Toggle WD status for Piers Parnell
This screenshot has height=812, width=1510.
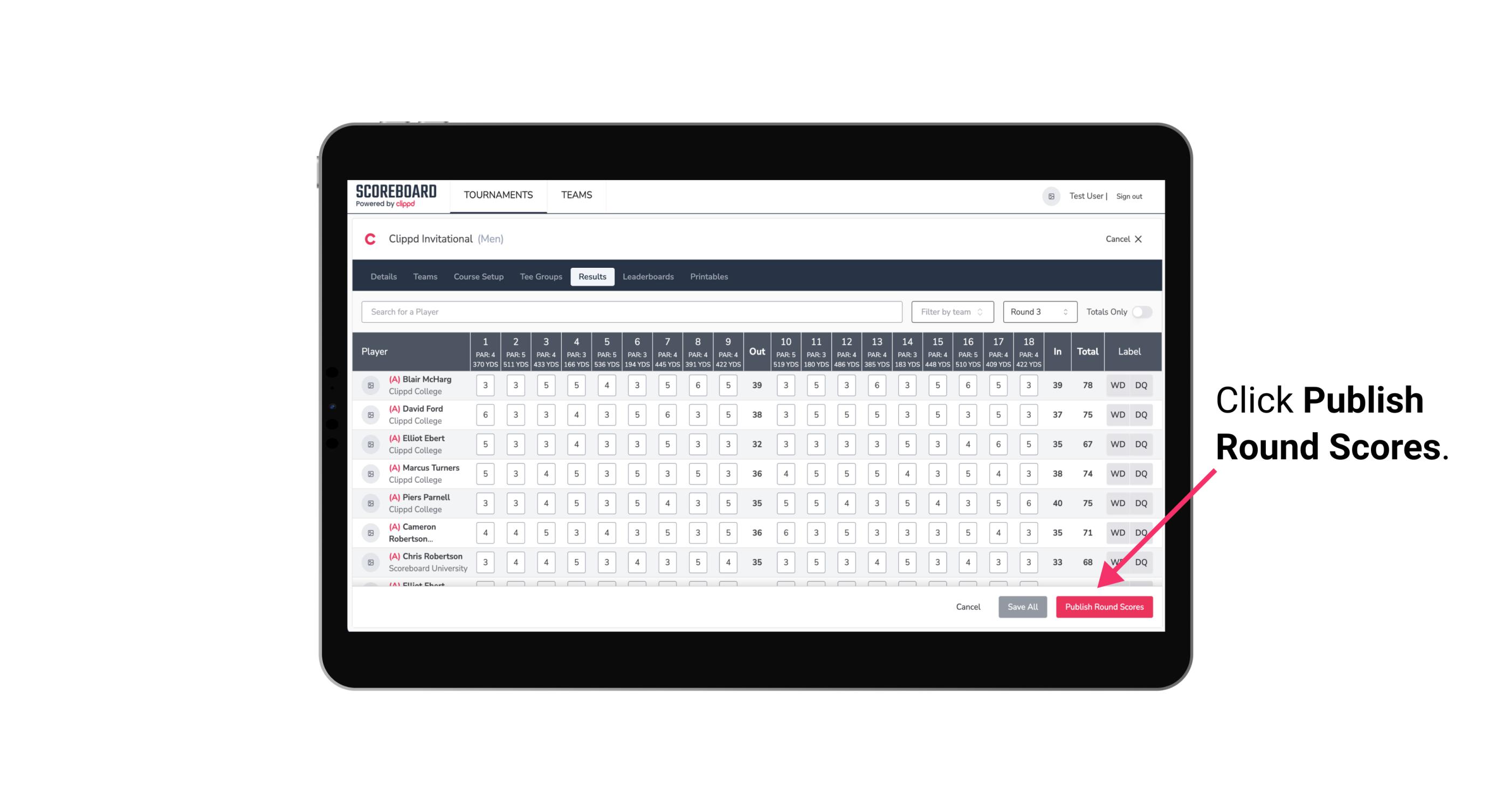point(1117,503)
